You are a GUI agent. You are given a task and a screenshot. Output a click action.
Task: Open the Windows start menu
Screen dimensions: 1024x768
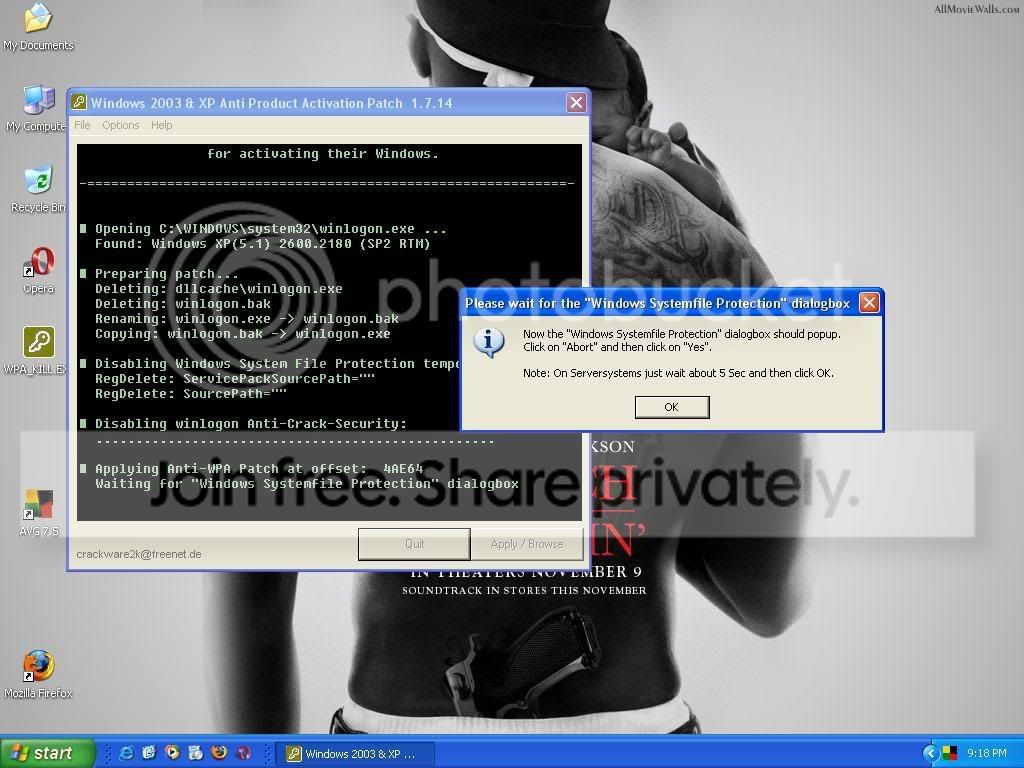coord(48,753)
